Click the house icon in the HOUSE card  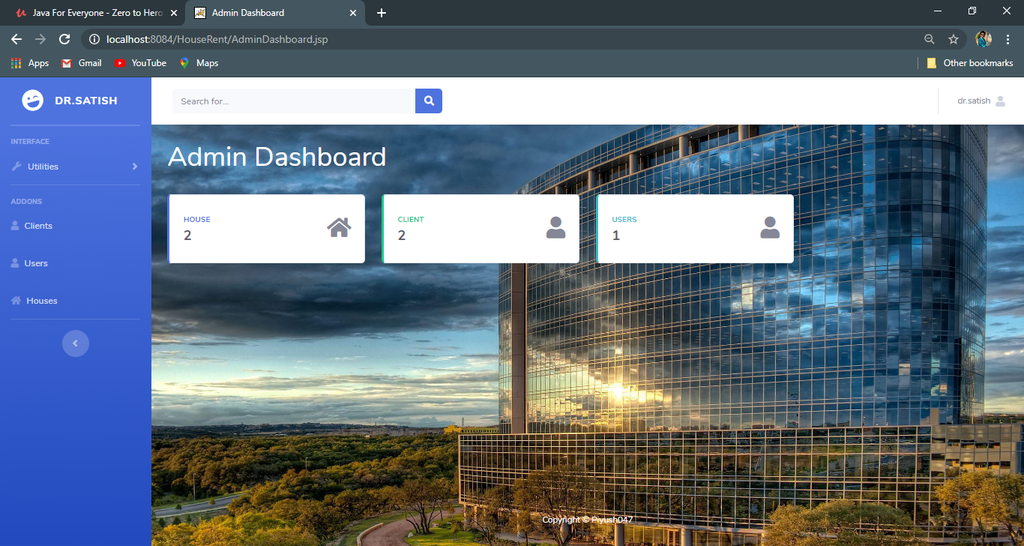coord(339,227)
